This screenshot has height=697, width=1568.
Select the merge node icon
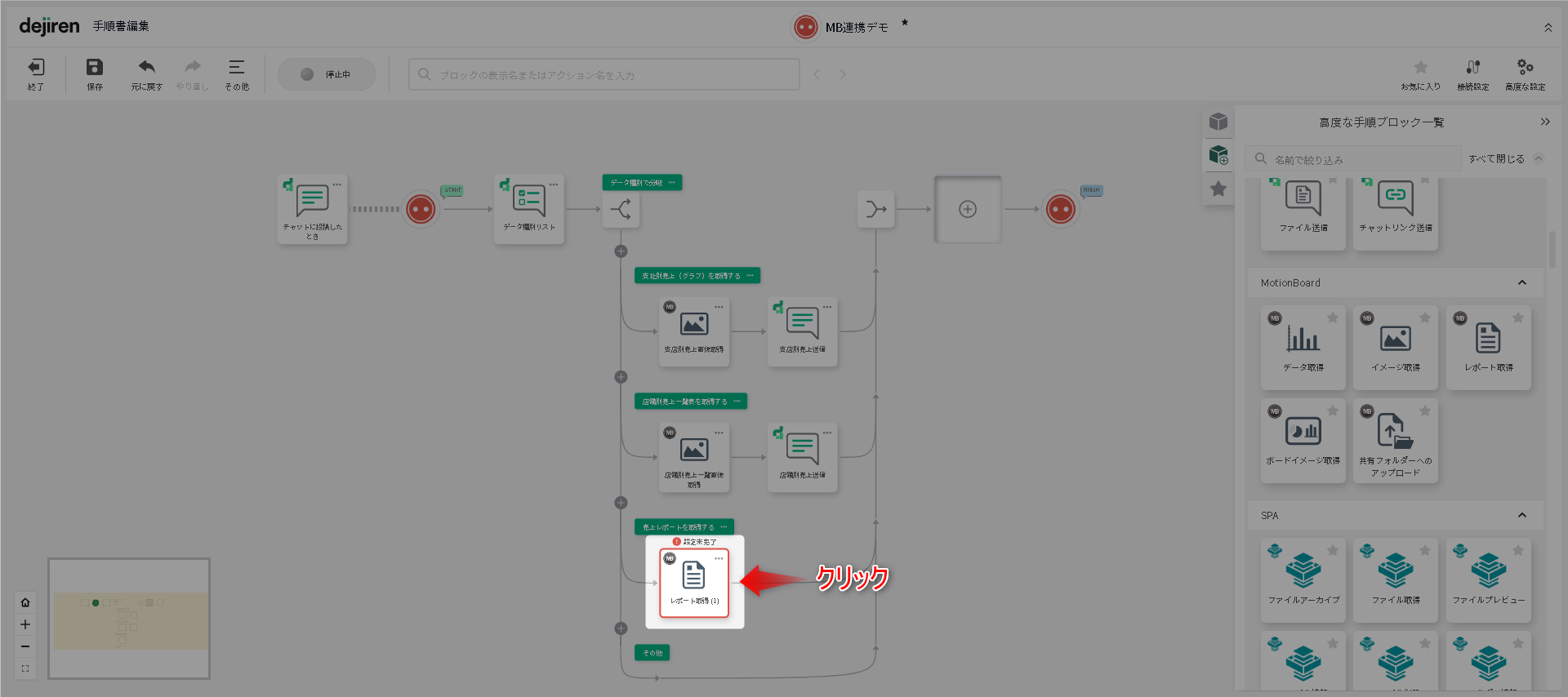point(876,210)
